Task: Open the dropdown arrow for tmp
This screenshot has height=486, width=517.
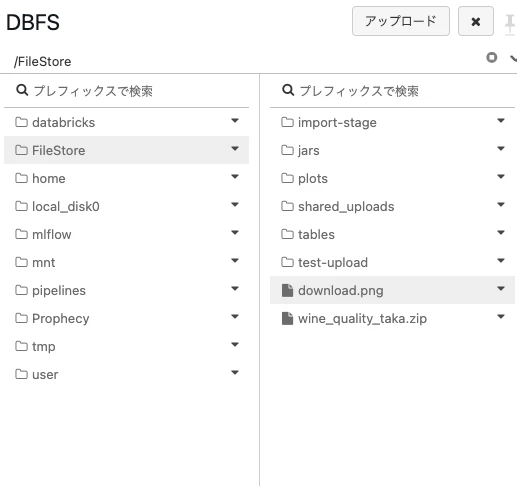Action: (x=235, y=344)
